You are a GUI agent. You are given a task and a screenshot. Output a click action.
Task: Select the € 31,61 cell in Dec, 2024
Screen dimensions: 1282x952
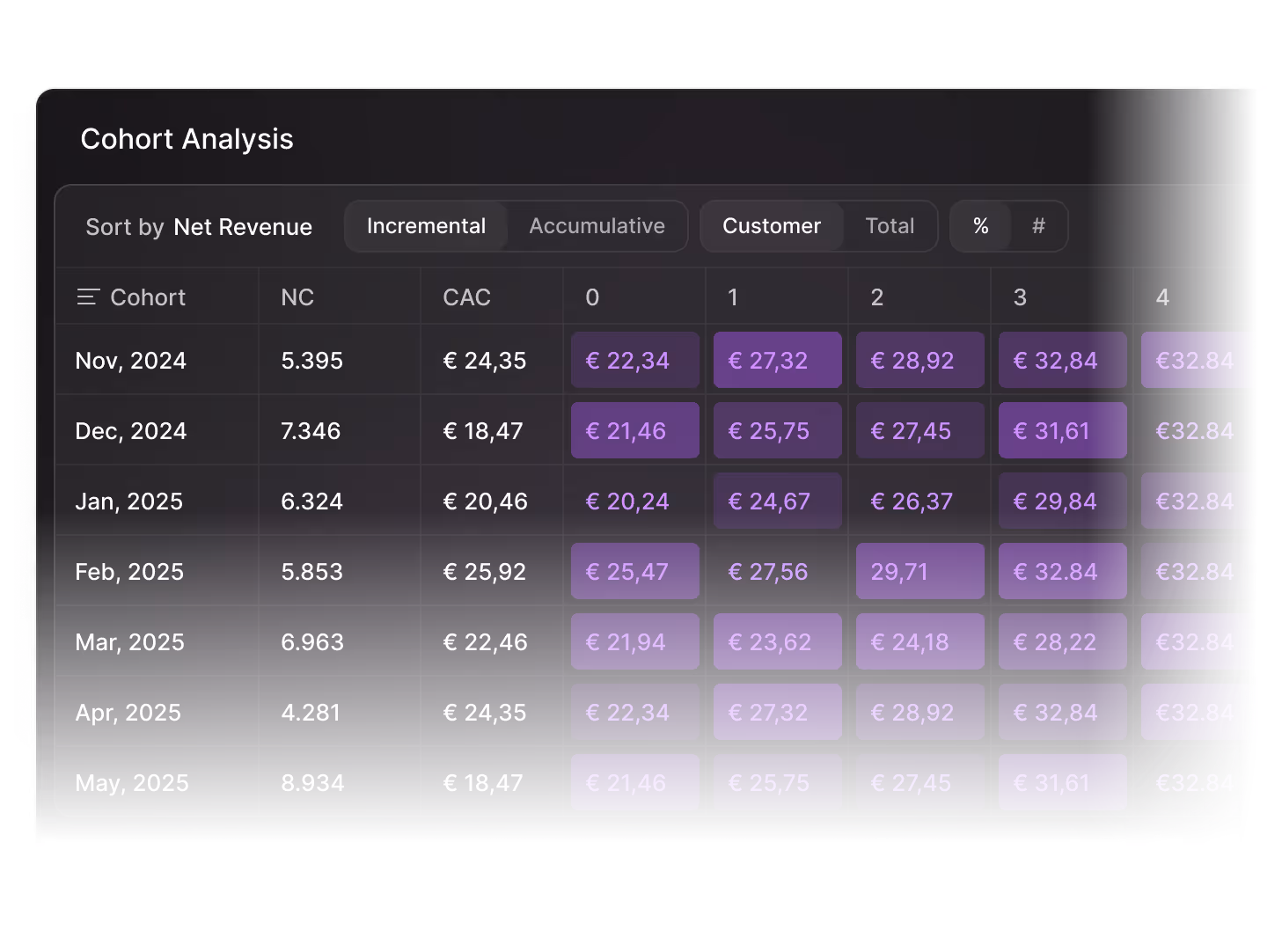(1062, 430)
